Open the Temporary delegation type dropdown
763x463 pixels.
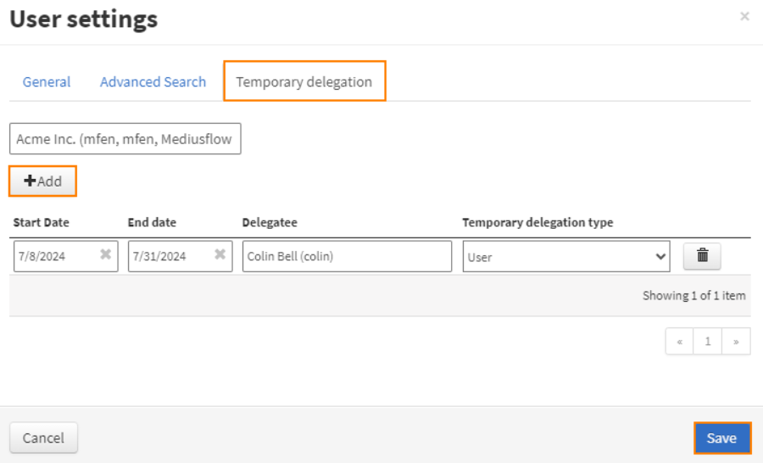[x=566, y=257]
